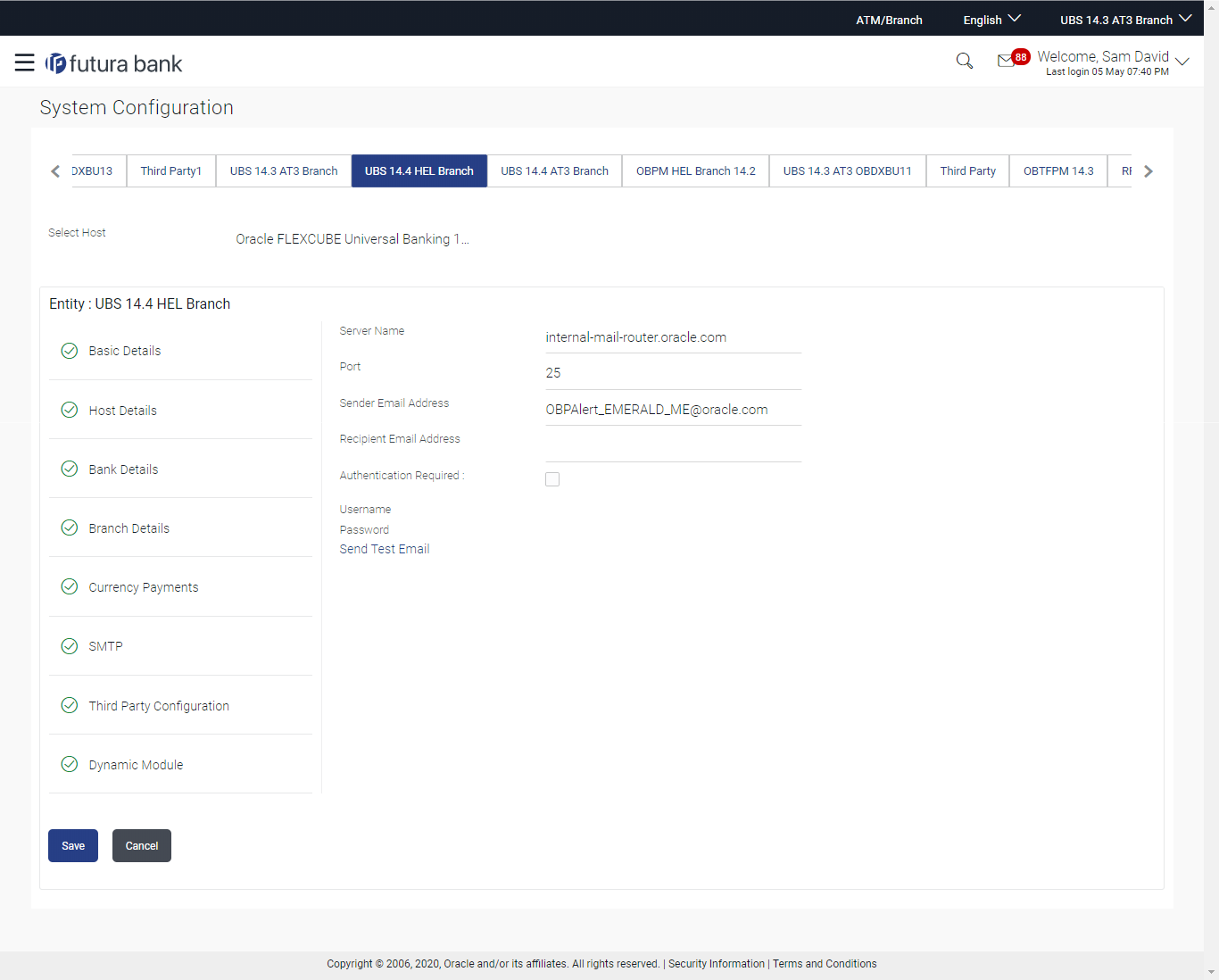Switch to the OBTFPM 14.3 tab
Screen dimensions: 1219x980
coord(1058,170)
